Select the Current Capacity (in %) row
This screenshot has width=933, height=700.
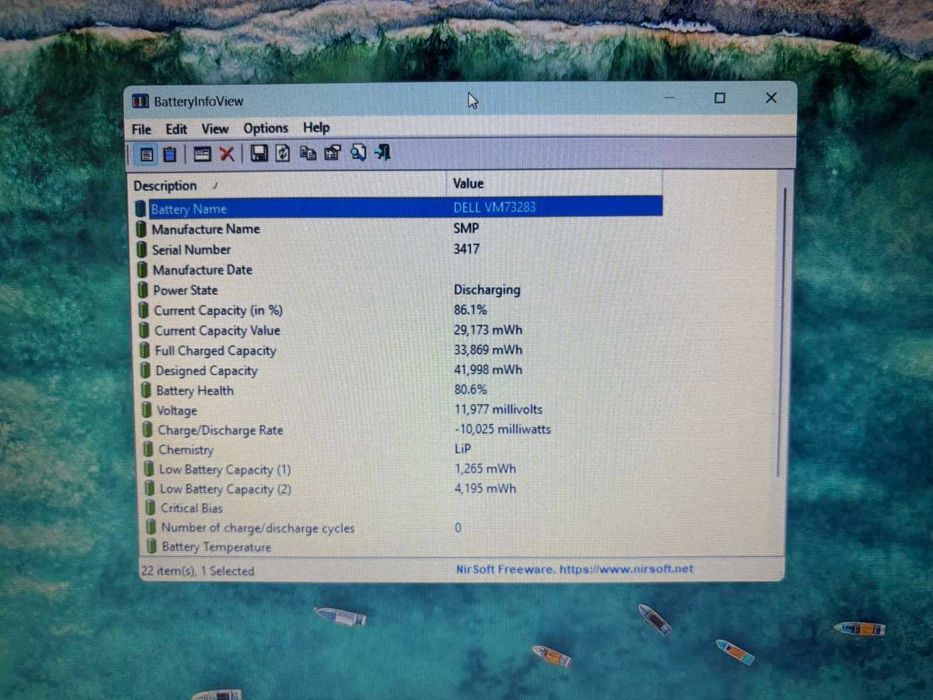[400, 310]
